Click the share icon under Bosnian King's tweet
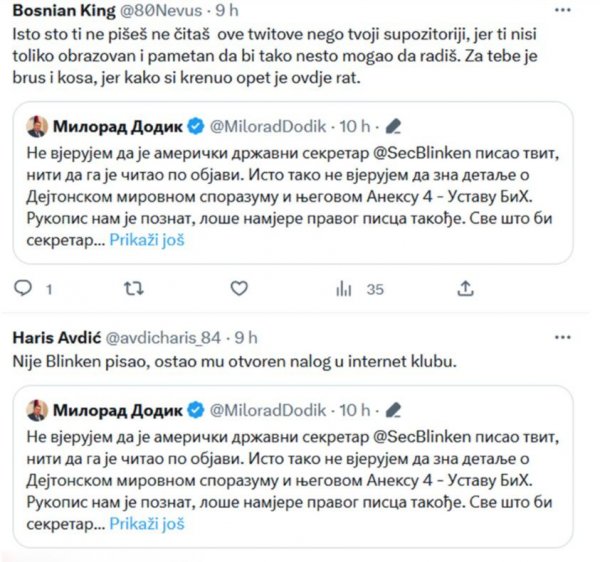This screenshot has width=600, height=562. pos(465,289)
